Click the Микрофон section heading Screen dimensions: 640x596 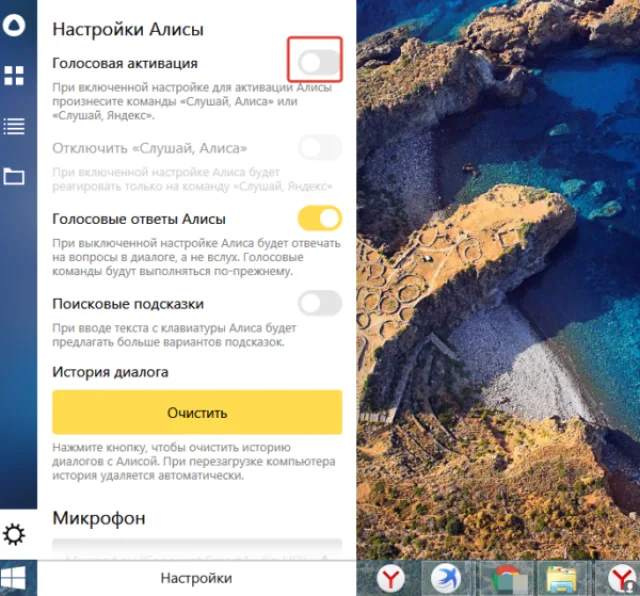coord(99,518)
